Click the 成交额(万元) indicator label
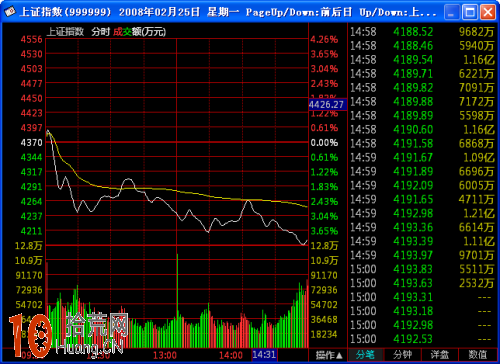500x364 pixels. pos(139,32)
